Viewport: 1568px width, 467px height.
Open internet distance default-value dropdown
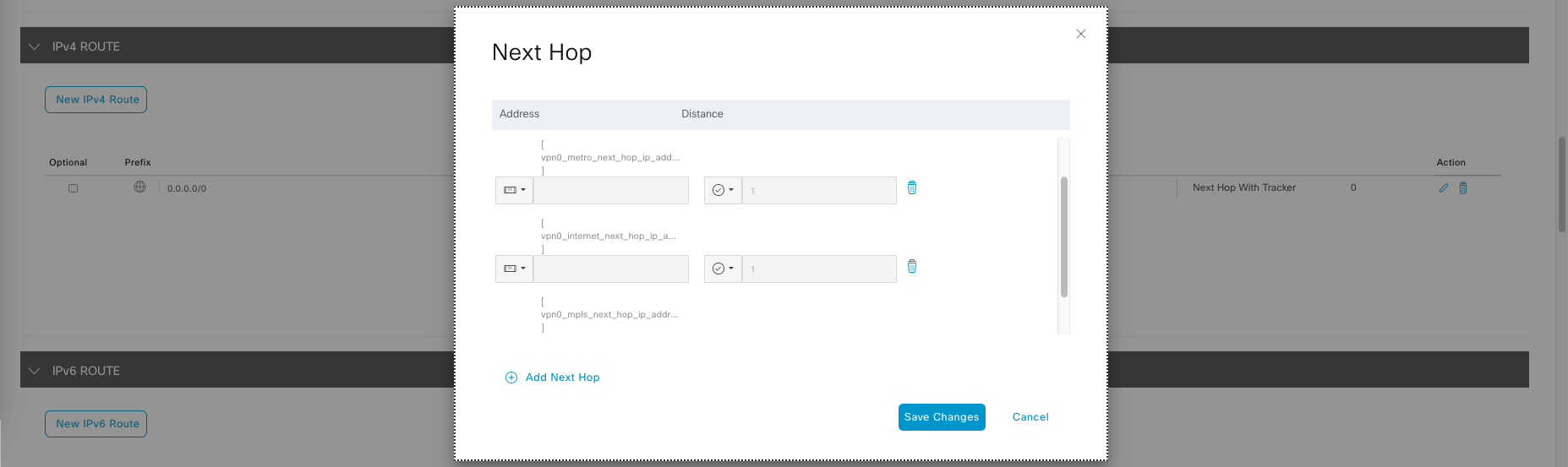(x=723, y=269)
